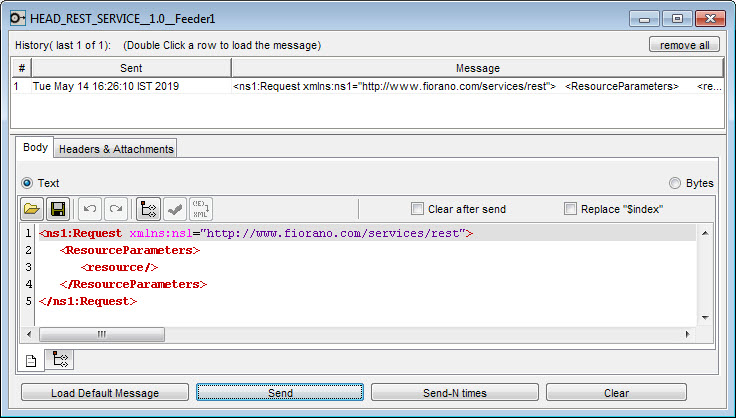736x418 pixels.
Task: Enable the Replace "$index" checkbox
Action: pos(570,209)
